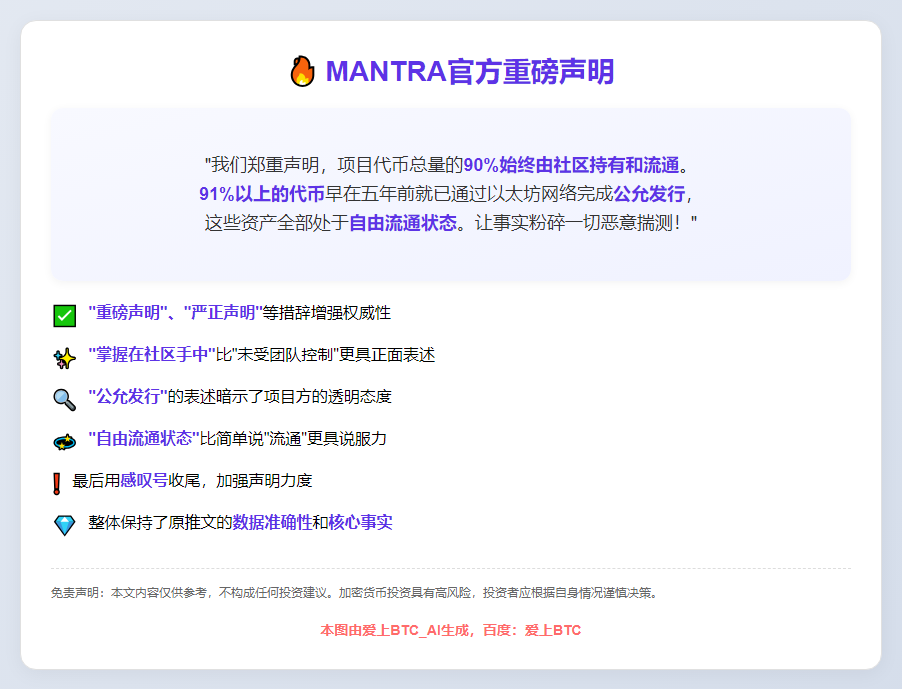Image resolution: width=902 pixels, height=689 pixels.
Task: Click the phrase 让事实粉碎一切恶意揣测
Action: pyautogui.click(x=573, y=223)
